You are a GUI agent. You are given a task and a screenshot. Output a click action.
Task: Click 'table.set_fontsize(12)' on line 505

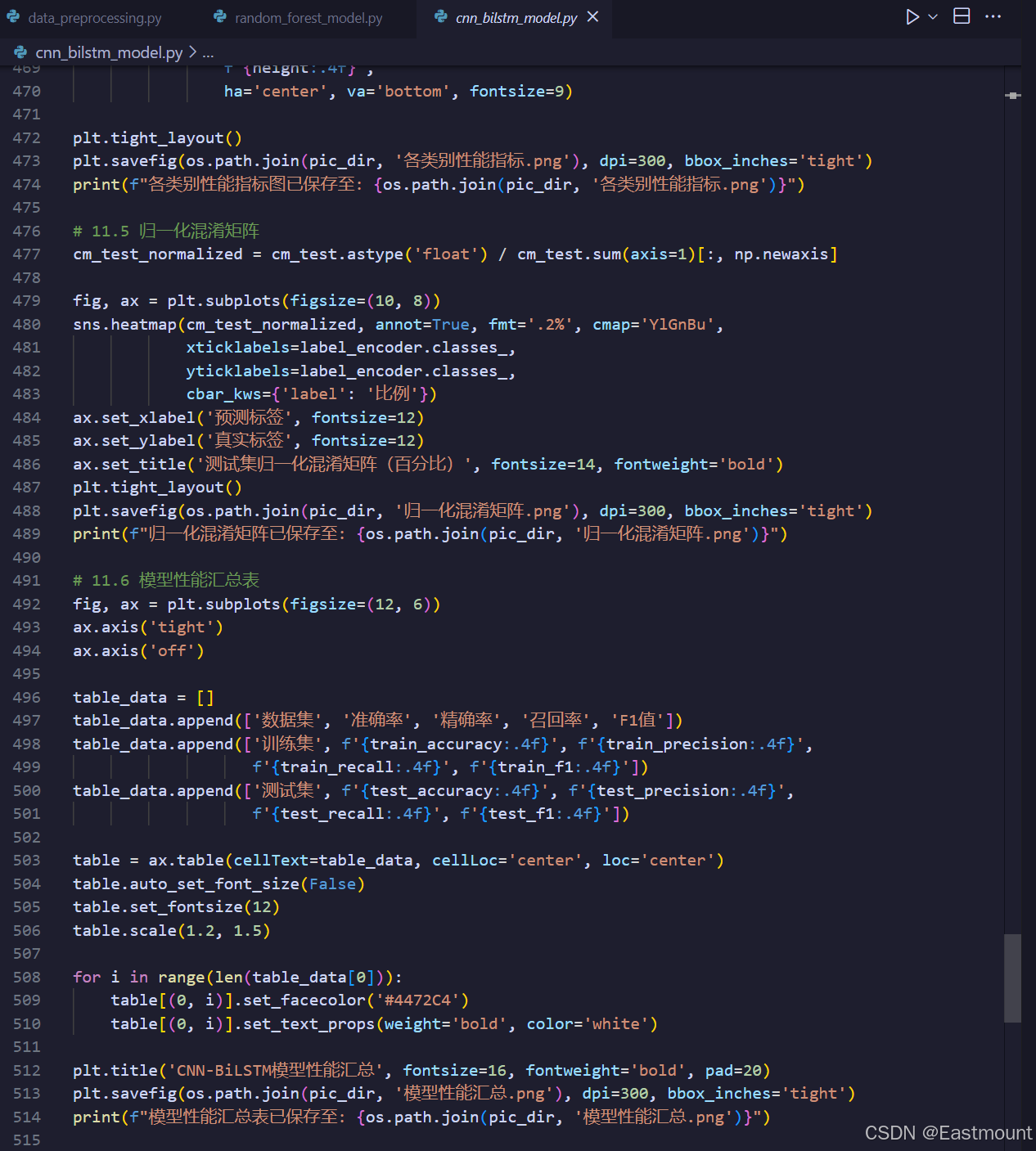[x=176, y=907]
